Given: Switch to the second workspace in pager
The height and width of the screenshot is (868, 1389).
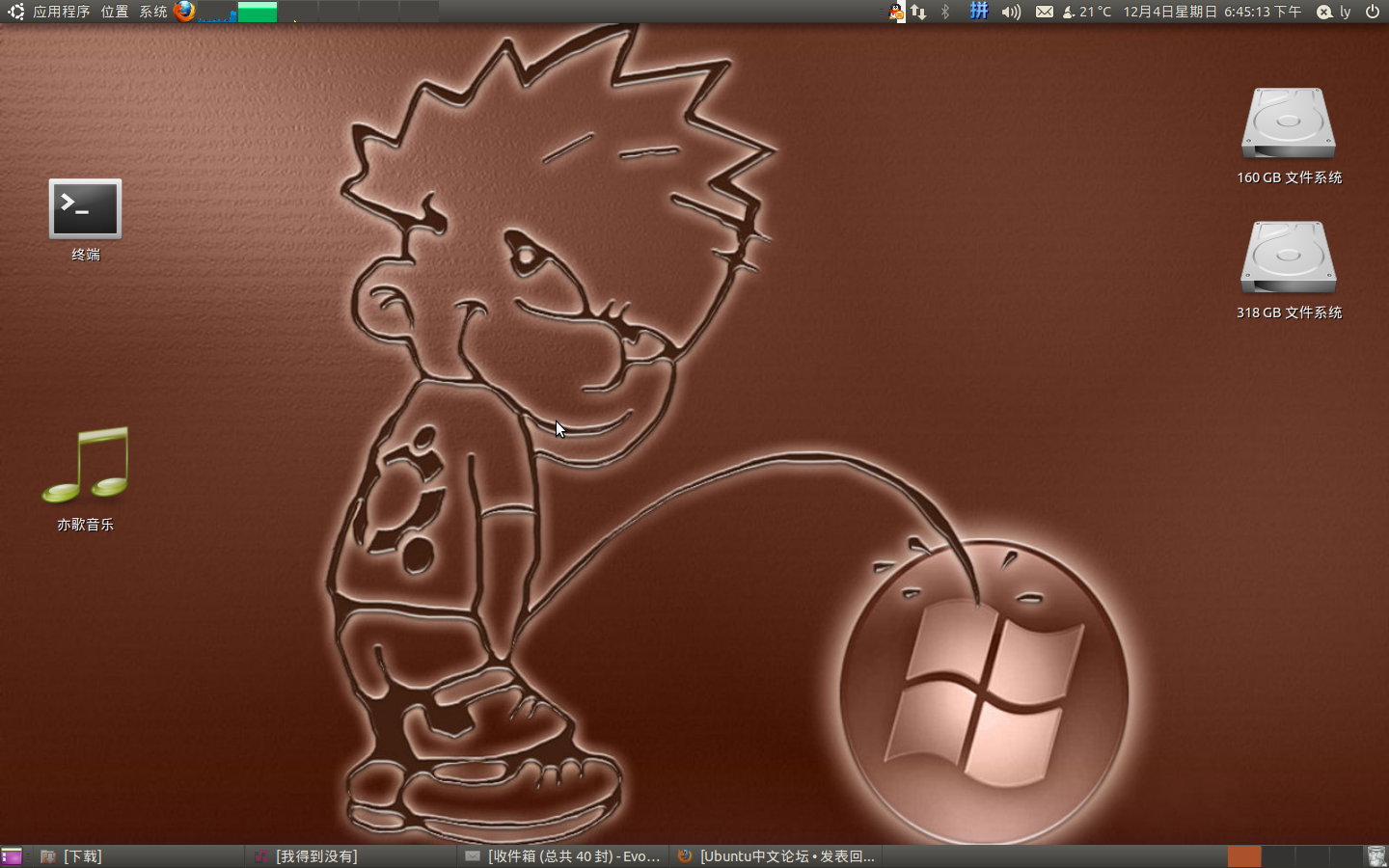Looking at the screenshot, I should tap(1278, 856).
